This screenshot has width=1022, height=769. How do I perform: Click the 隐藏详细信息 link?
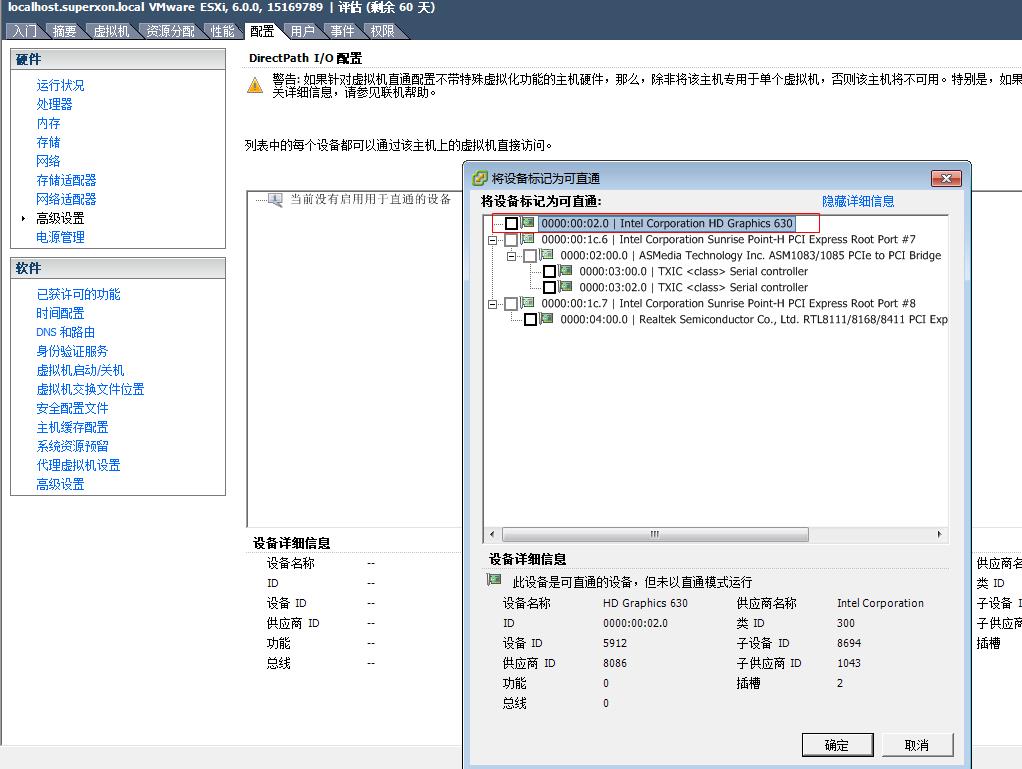click(858, 201)
